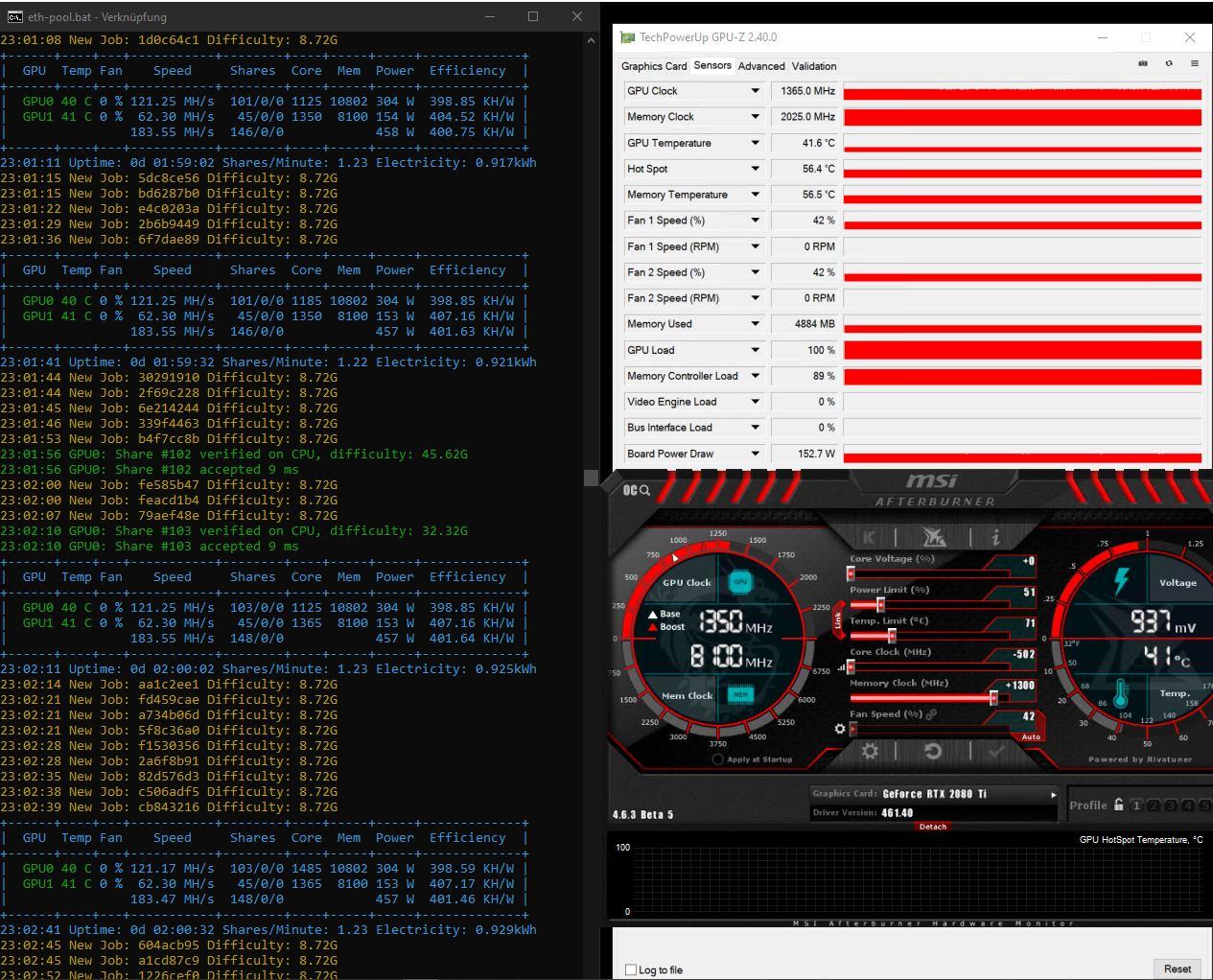The width and height of the screenshot is (1213, 980).
Task: Select profile slot 2
Action: coord(1154,805)
